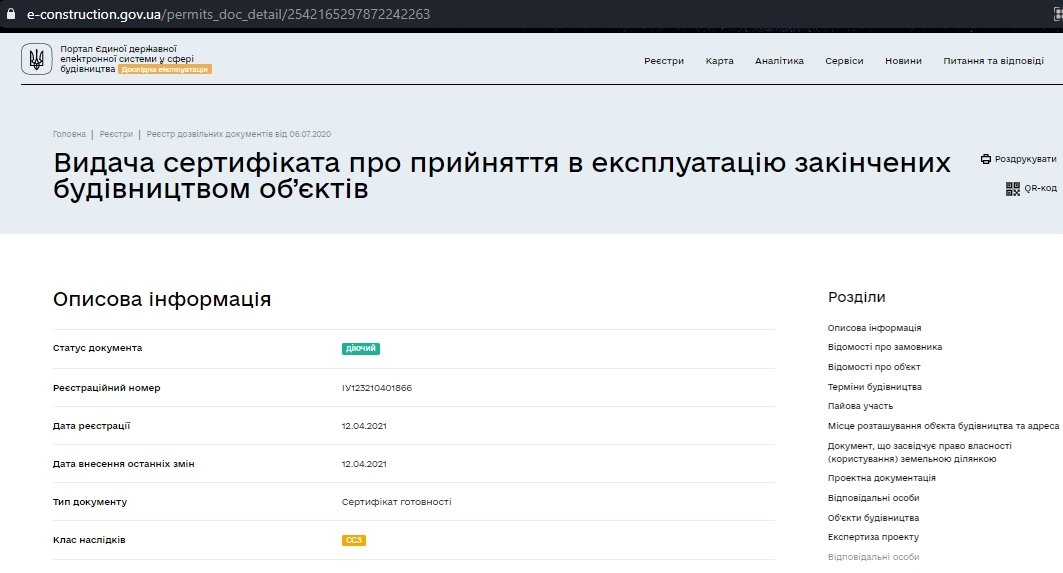The width and height of the screenshot is (1063, 573).
Task: Click the QR code icon
Action: point(1013,189)
